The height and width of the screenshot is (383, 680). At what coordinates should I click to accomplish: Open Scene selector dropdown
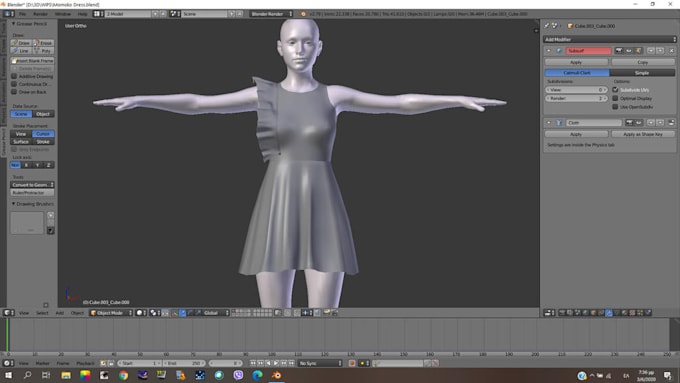point(175,14)
